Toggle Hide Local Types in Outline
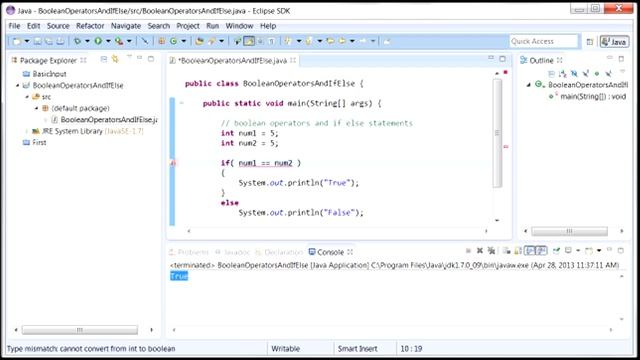 609,73
